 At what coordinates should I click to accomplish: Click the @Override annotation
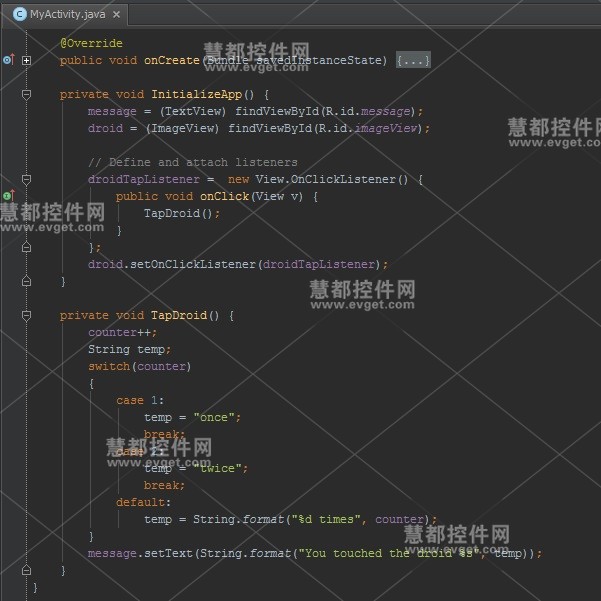(x=91, y=43)
